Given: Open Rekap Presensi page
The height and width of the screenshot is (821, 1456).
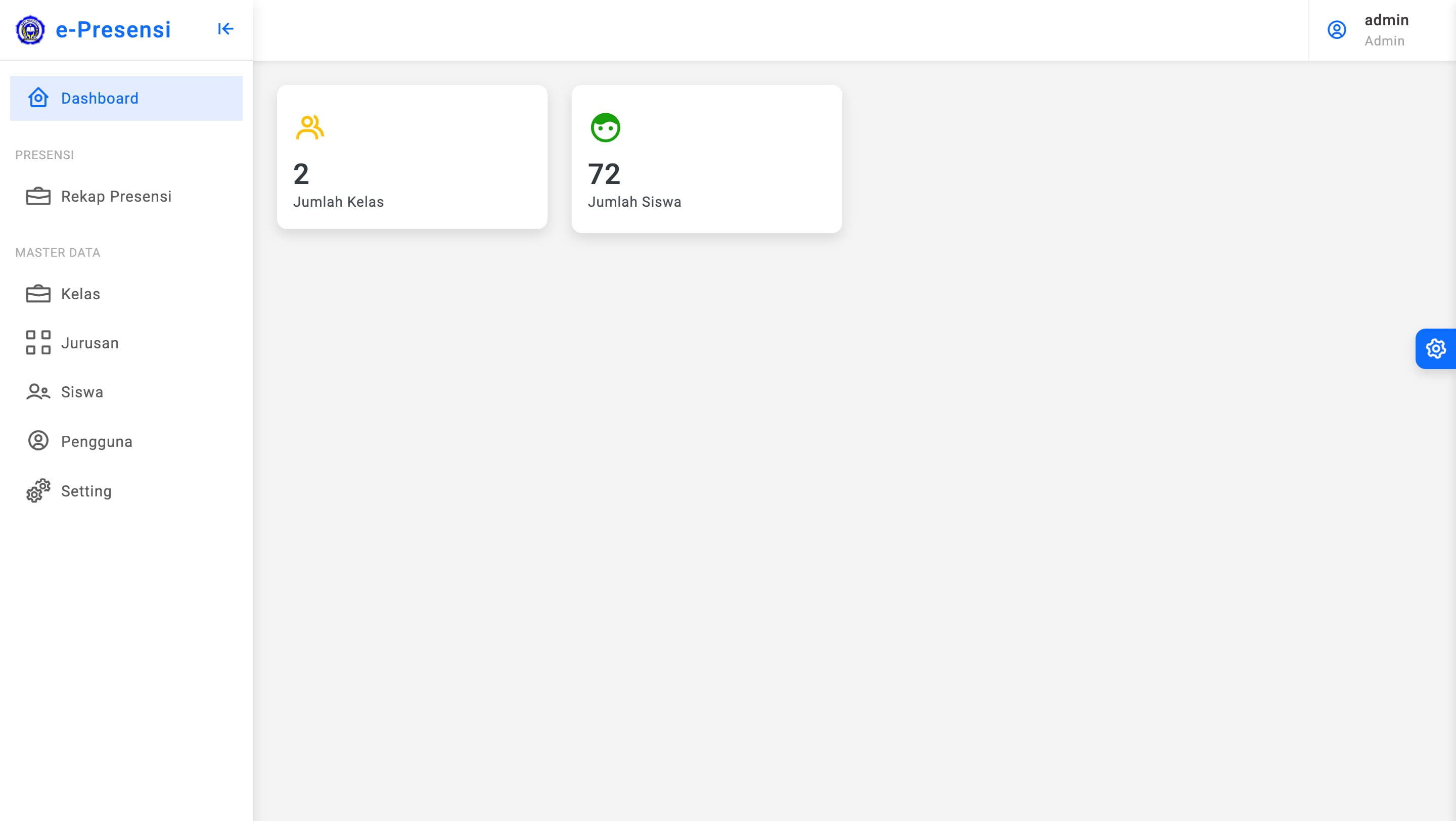Looking at the screenshot, I should pos(116,197).
